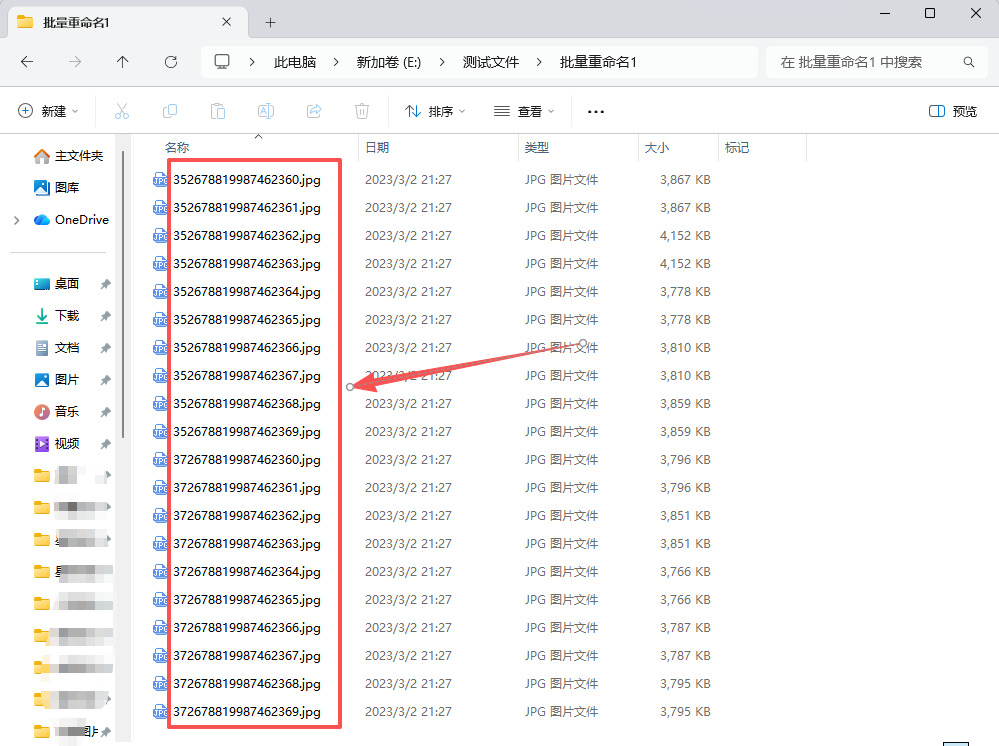The image size is (999, 746).
Task: Expand chevron after 新加卷 (E:) in path
Action: (442, 62)
